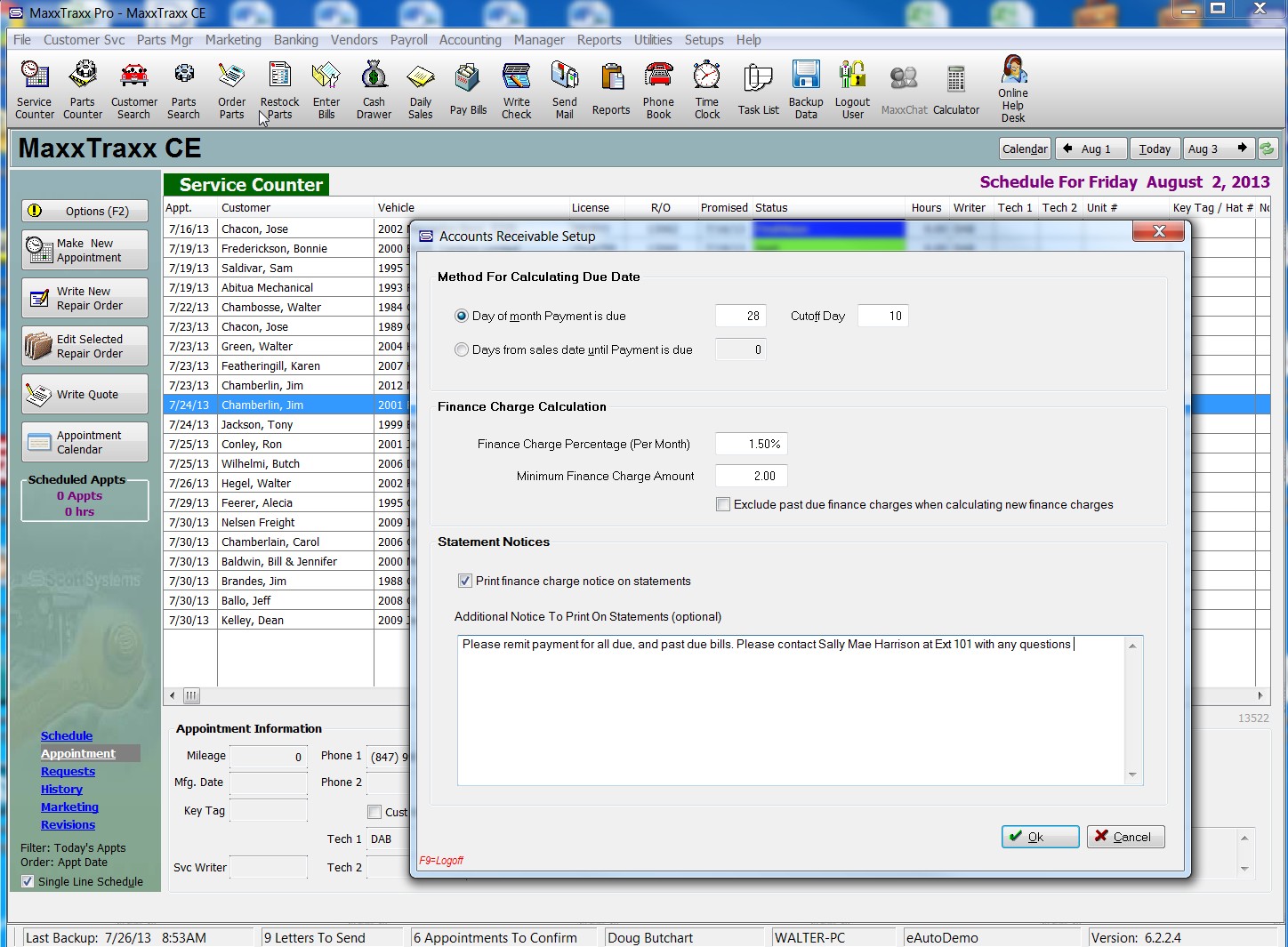
Task: Open the Utilities menu
Action: (x=653, y=40)
